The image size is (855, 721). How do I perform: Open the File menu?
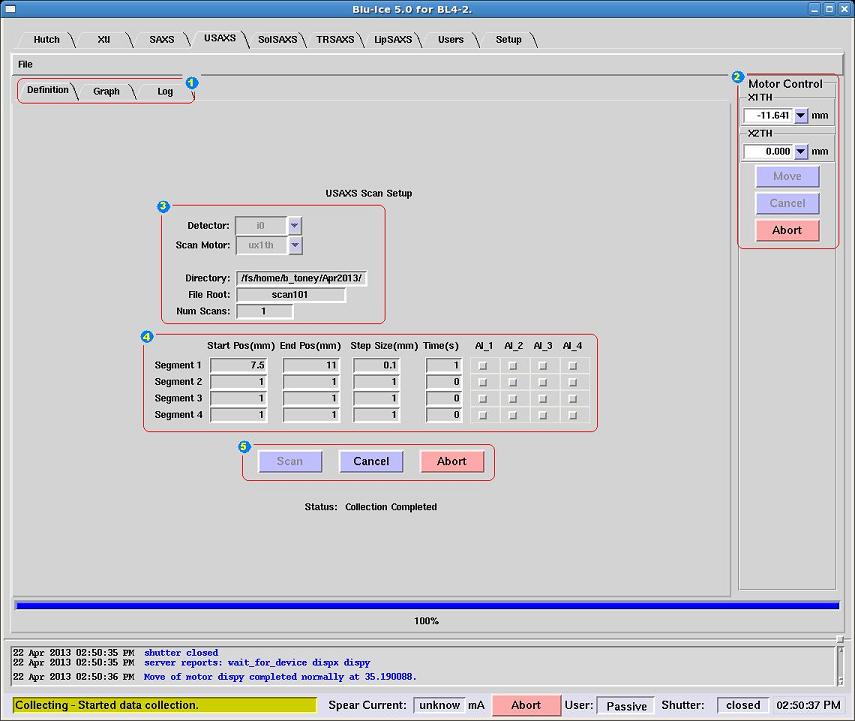25,64
